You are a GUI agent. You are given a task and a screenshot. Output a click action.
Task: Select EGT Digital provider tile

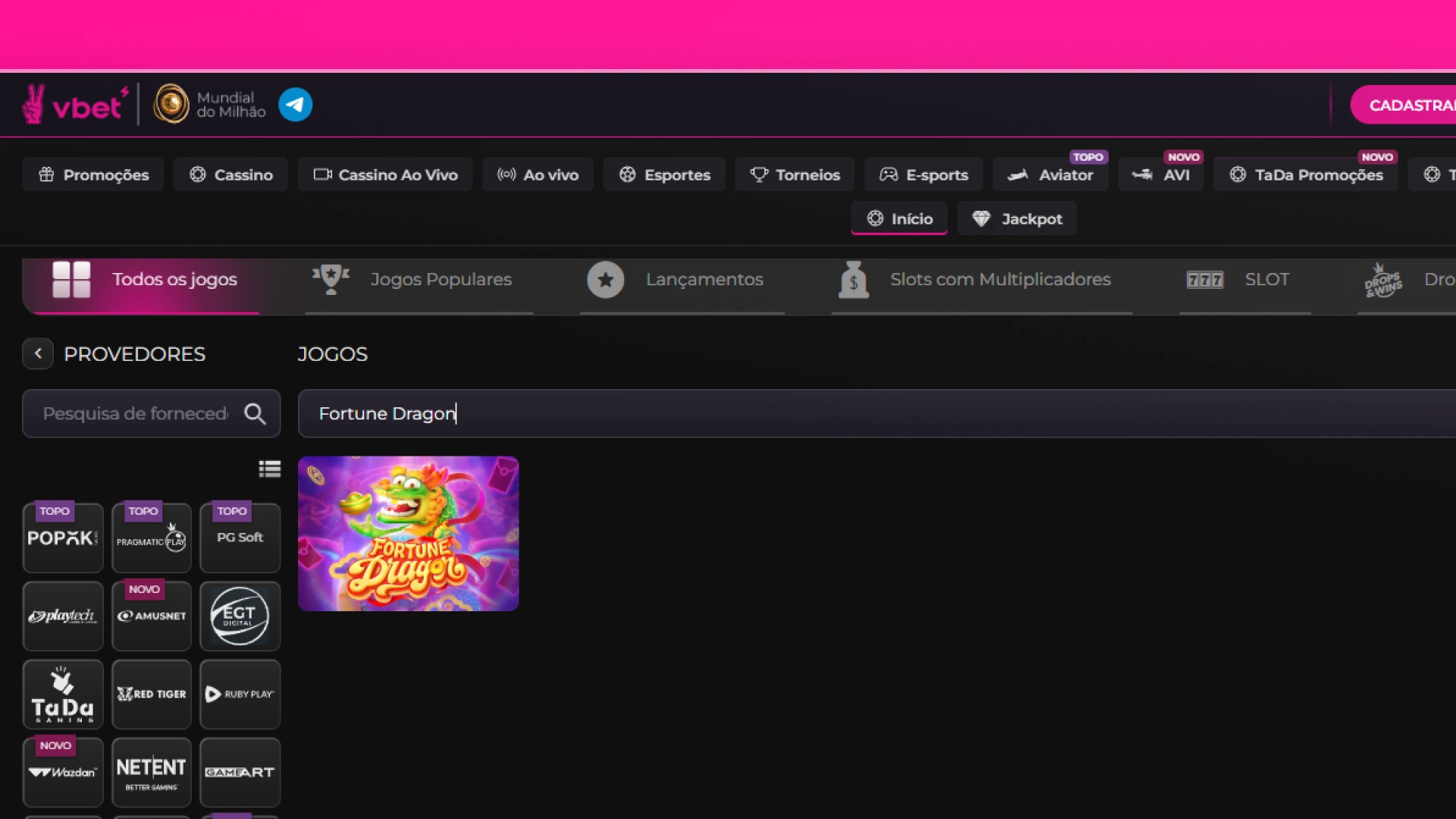[x=240, y=616]
